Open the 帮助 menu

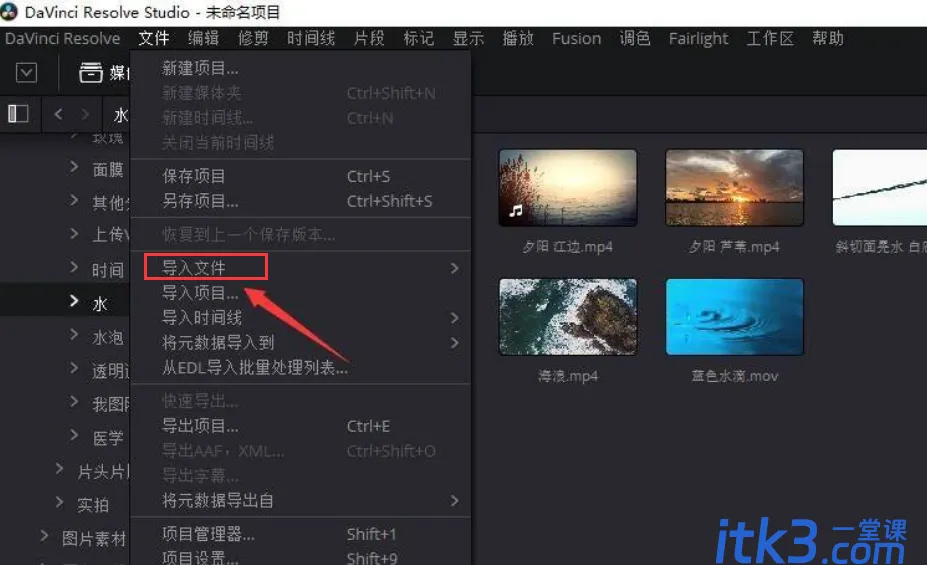click(828, 38)
